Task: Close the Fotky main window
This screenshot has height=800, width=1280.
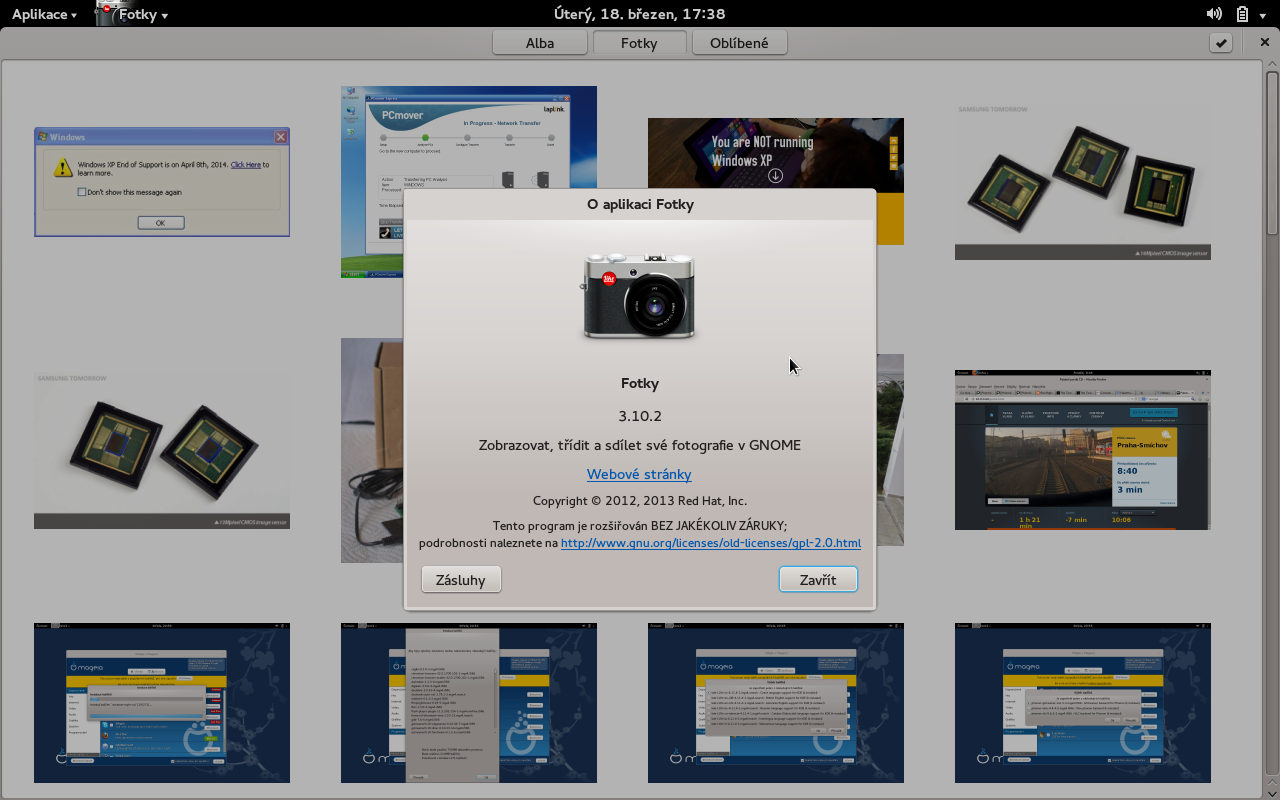Action: (1266, 42)
